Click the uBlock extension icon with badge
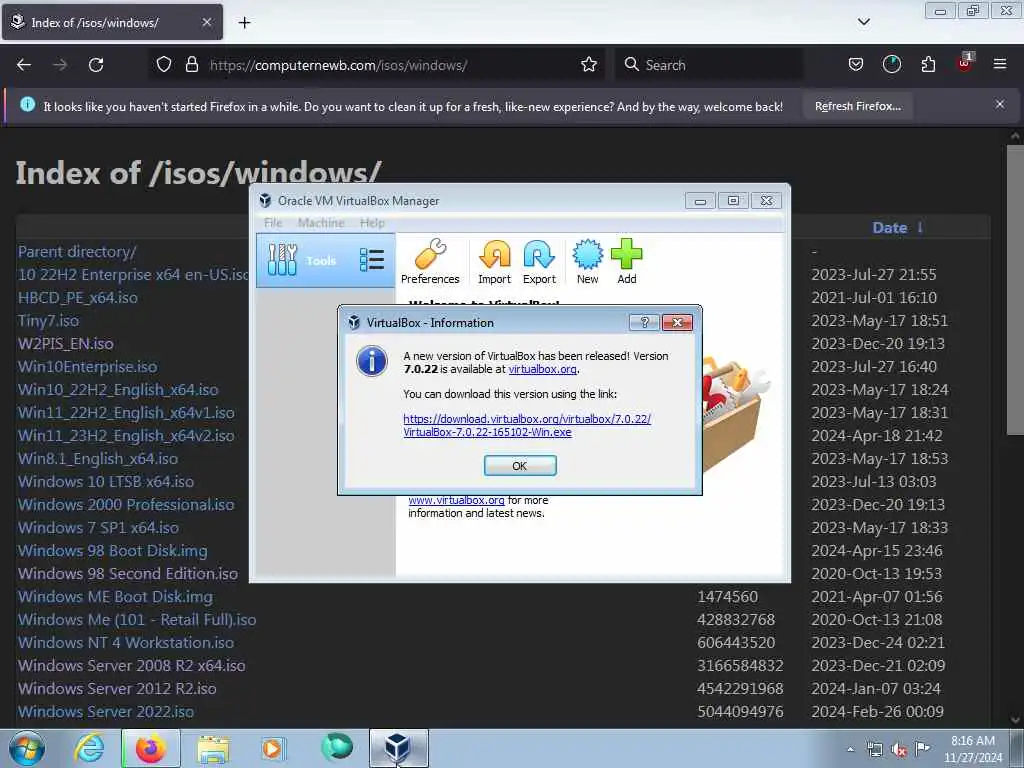This screenshot has width=1024, height=768. (965, 63)
